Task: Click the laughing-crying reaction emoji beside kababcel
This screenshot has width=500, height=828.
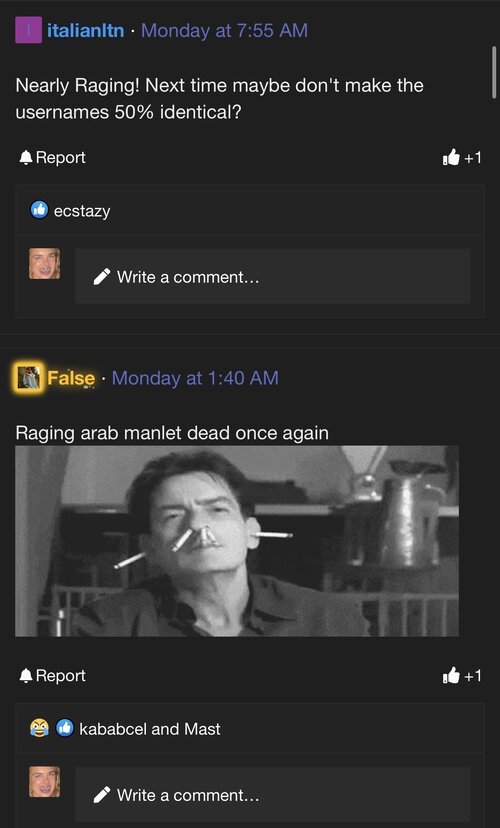Action: coord(39,728)
